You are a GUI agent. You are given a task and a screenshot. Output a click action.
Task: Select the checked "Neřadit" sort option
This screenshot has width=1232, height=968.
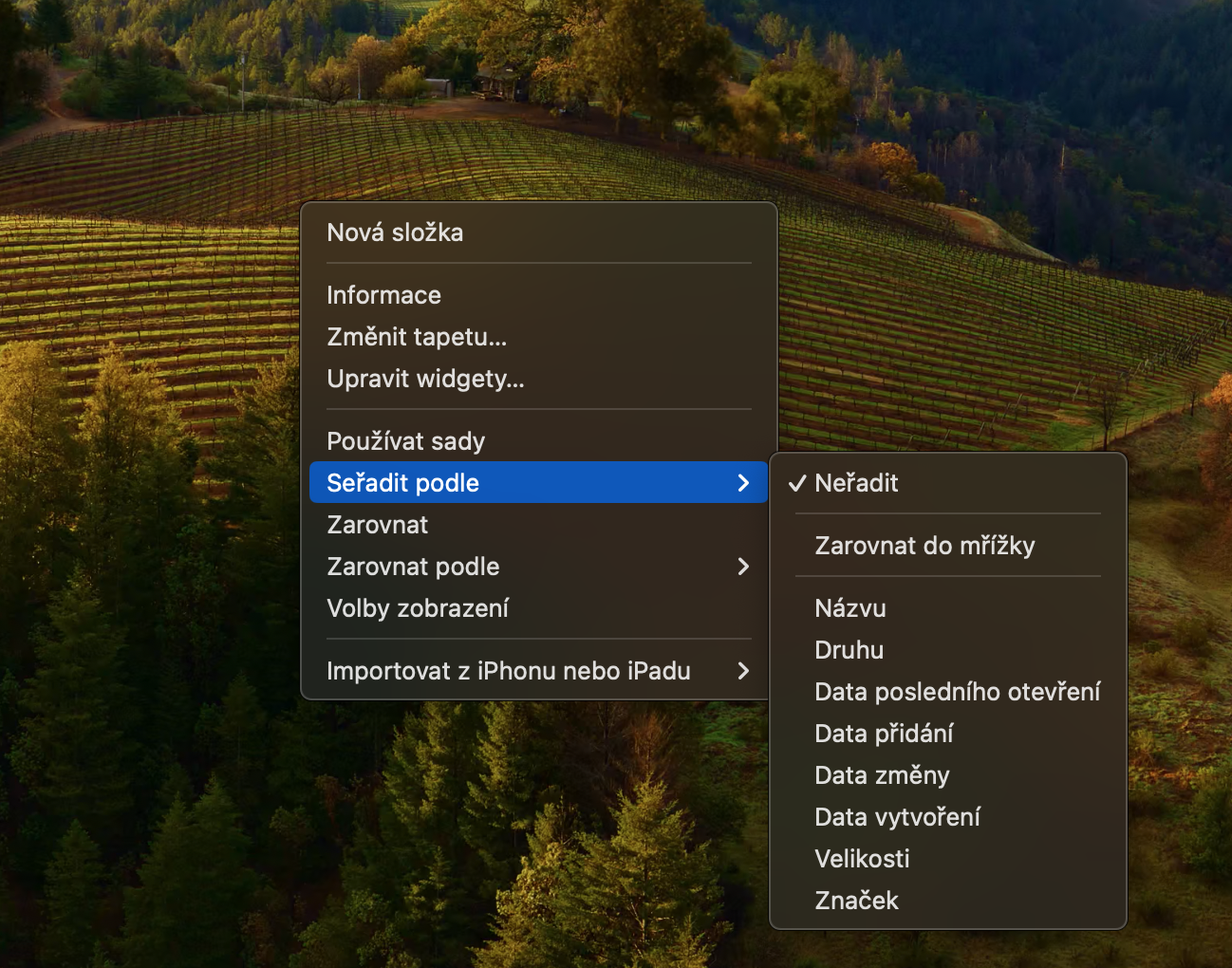[x=856, y=483]
